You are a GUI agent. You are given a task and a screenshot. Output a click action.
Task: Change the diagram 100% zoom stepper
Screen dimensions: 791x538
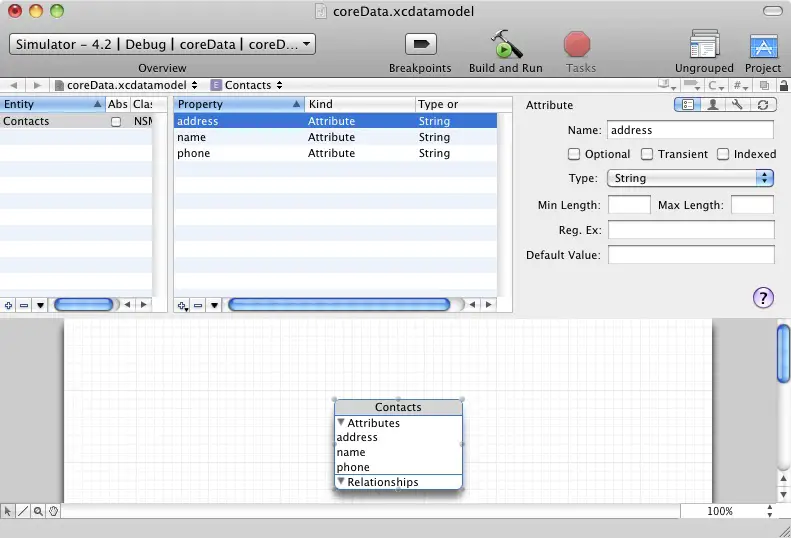tap(769, 511)
